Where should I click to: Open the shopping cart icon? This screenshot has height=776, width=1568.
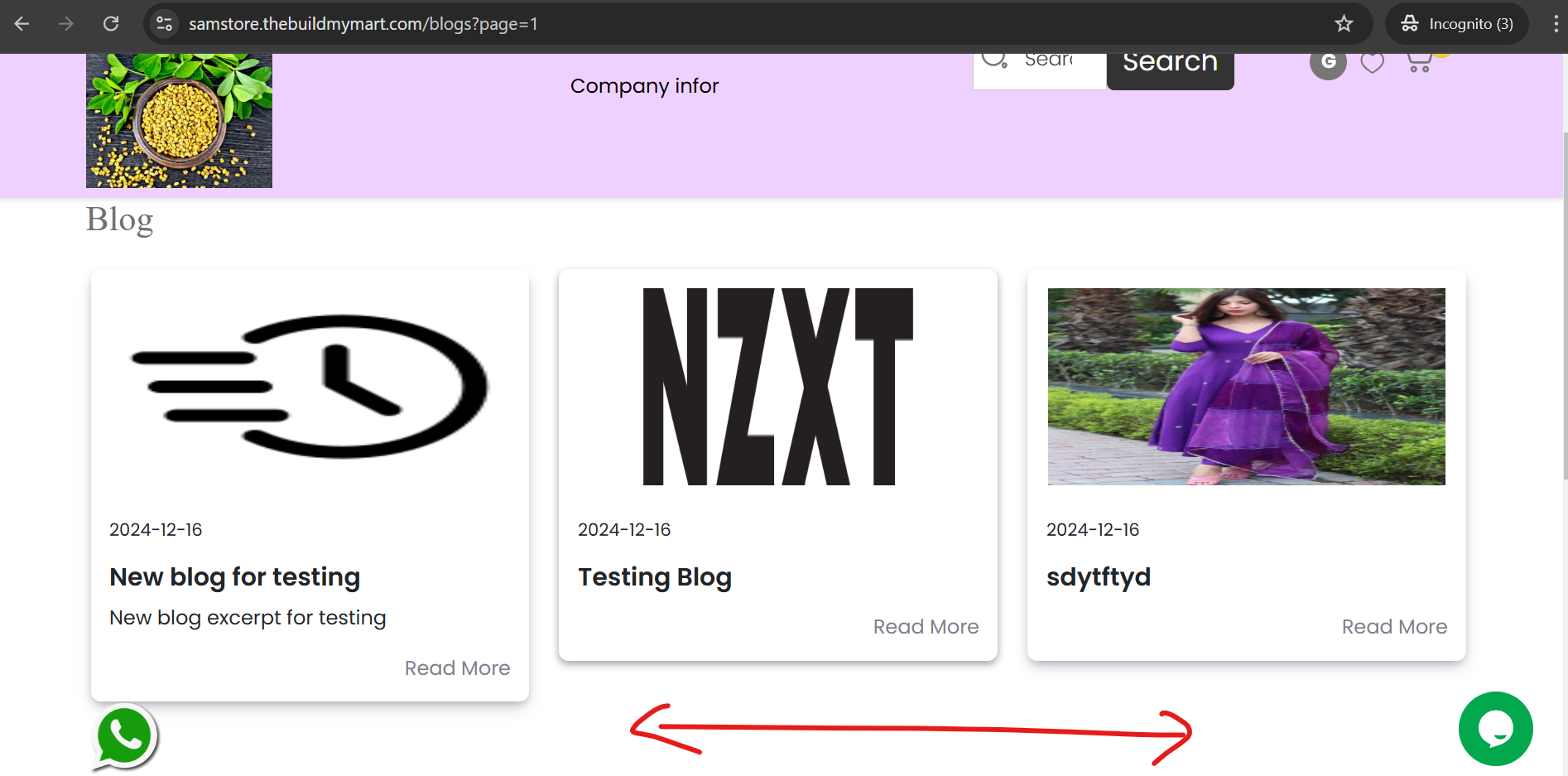1420,62
